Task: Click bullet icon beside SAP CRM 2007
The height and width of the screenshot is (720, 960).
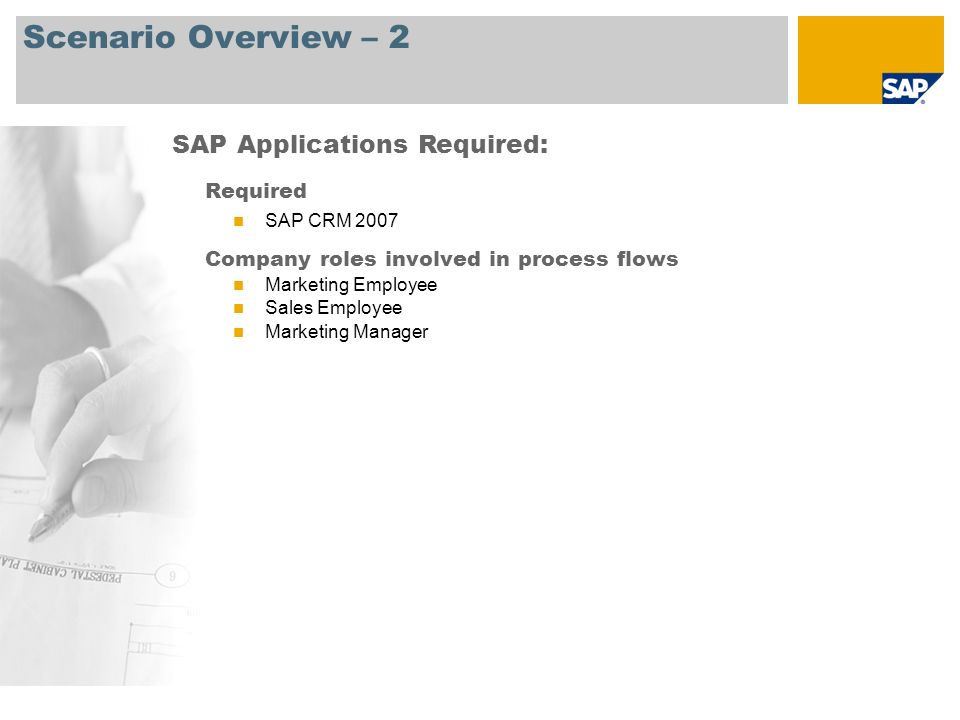Action: (x=239, y=221)
